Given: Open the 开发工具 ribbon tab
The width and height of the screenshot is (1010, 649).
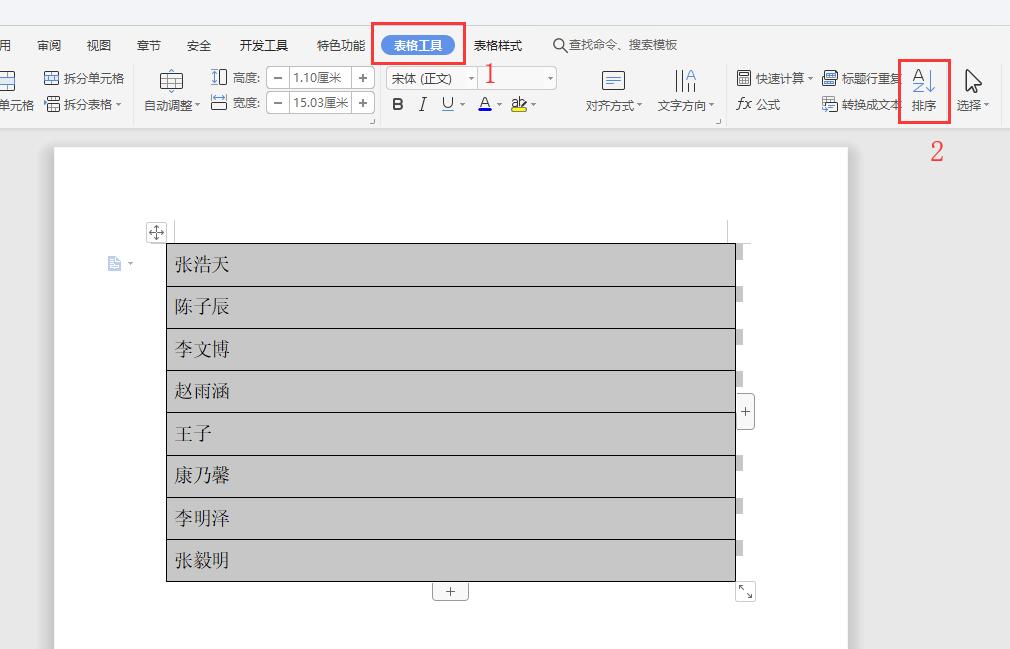Looking at the screenshot, I should pyautogui.click(x=263, y=44).
